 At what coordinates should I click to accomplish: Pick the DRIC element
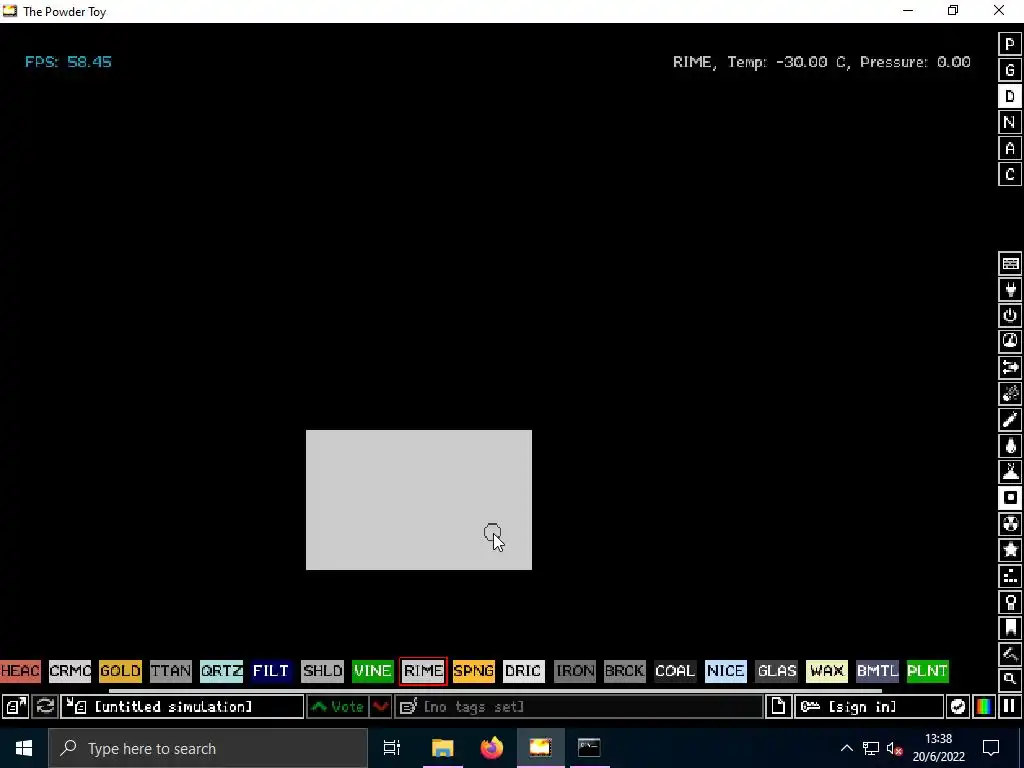pos(524,671)
